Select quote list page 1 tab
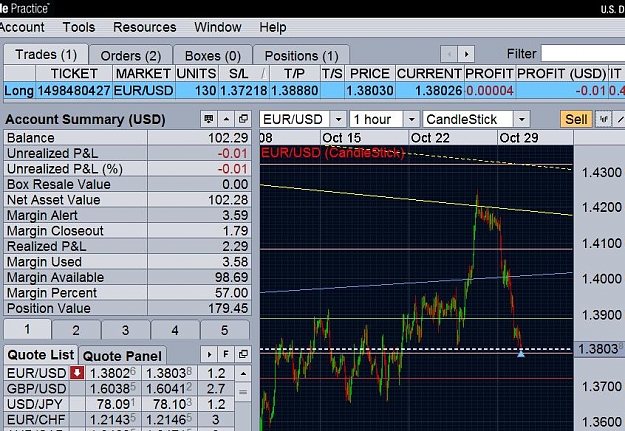Viewport: 625px width, 431px height. tap(27, 330)
